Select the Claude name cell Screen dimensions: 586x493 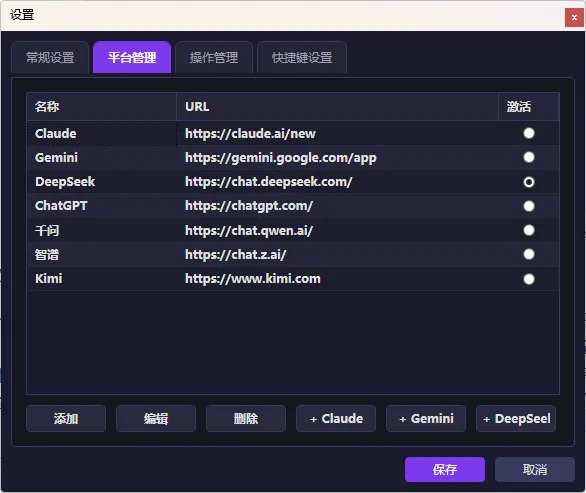pos(102,133)
